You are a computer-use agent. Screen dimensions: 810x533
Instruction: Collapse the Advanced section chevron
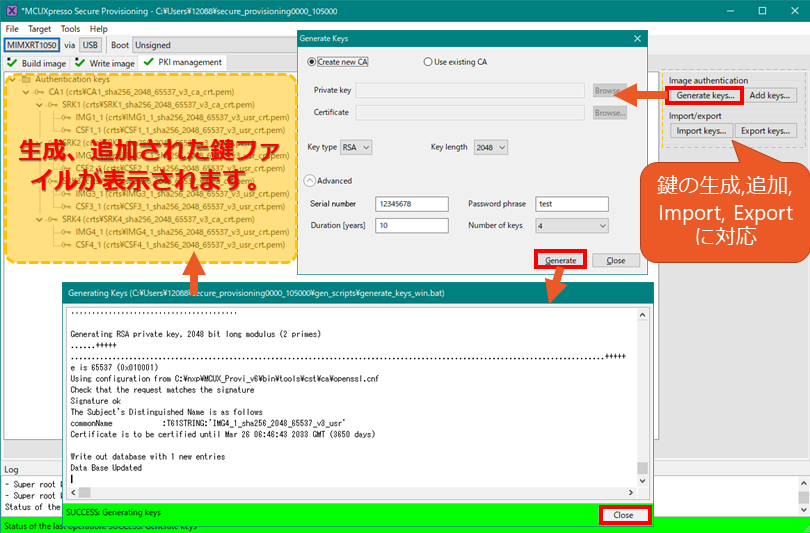pos(310,181)
